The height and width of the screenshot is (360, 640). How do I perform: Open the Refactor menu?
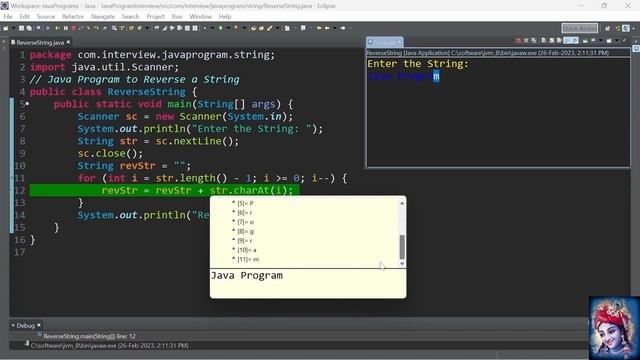click(73, 16)
